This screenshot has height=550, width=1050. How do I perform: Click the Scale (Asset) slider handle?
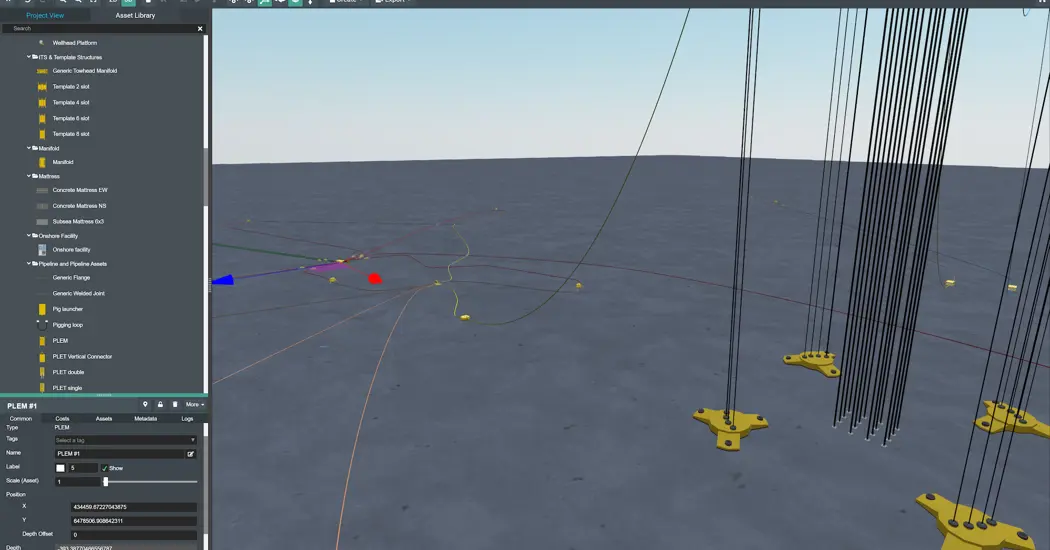coord(105,482)
